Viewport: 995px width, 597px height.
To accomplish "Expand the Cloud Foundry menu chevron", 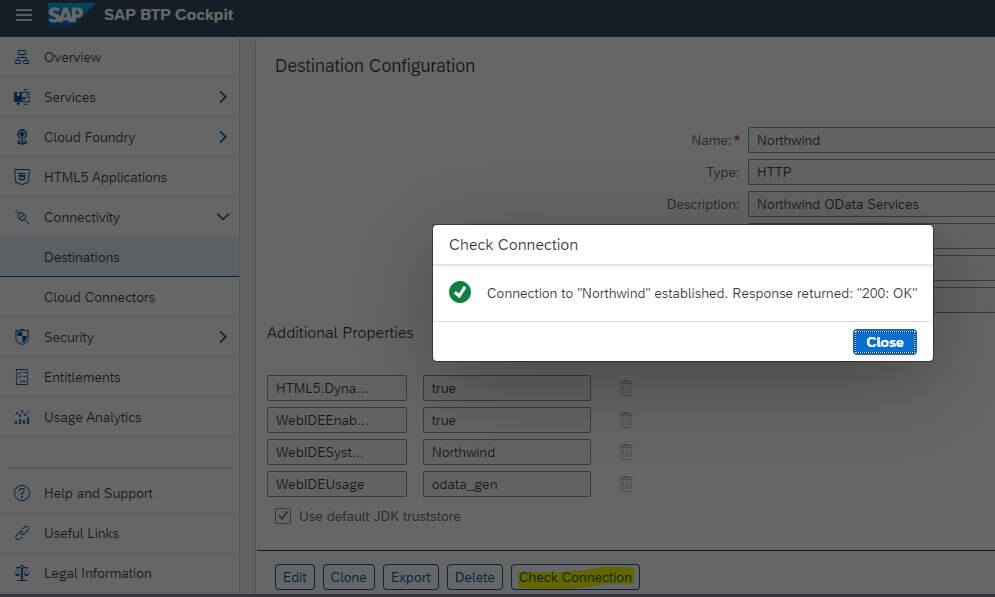I will (222, 137).
